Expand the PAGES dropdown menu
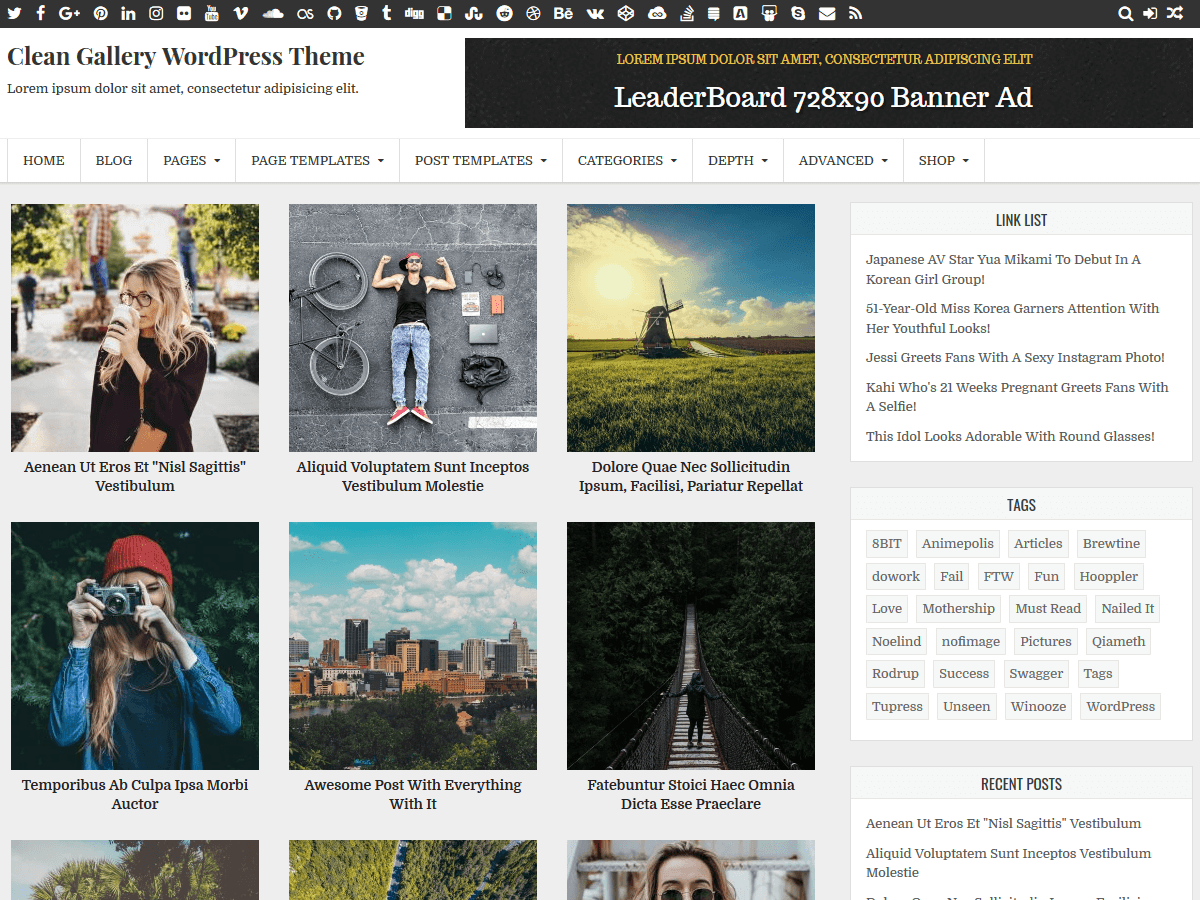 (x=190, y=160)
